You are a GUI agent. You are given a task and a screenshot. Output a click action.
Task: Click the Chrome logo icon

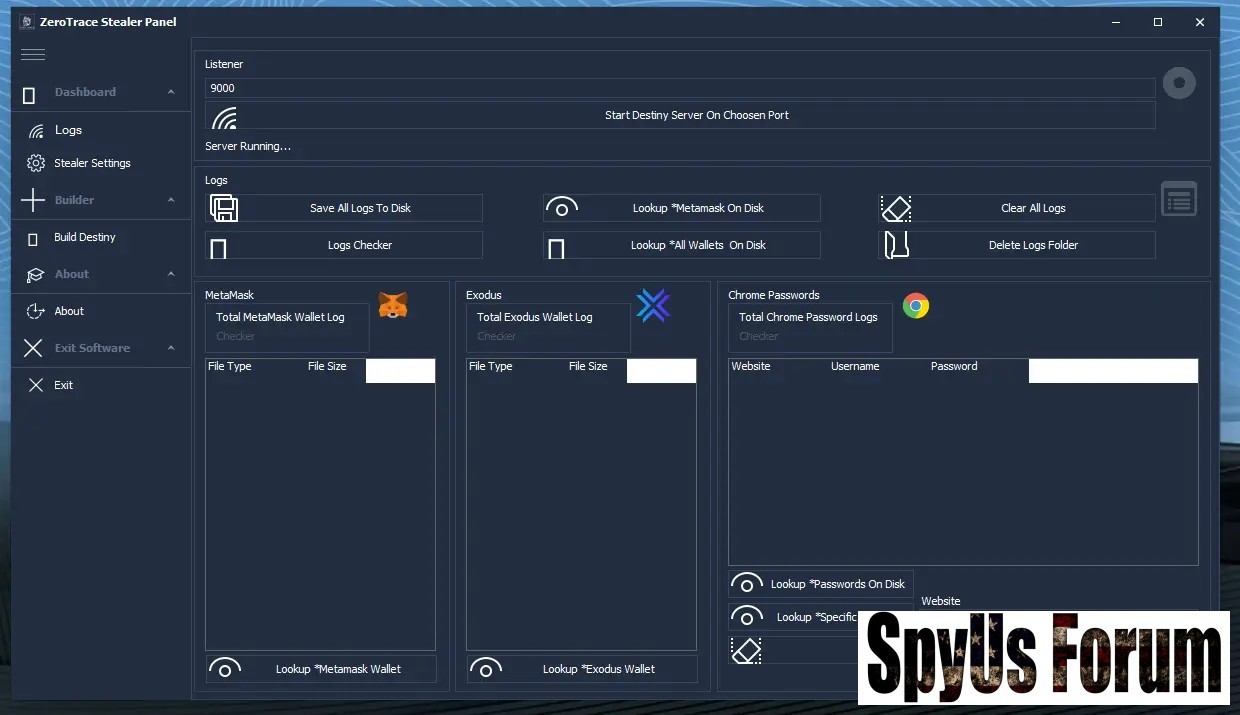click(x=915, y=306)
